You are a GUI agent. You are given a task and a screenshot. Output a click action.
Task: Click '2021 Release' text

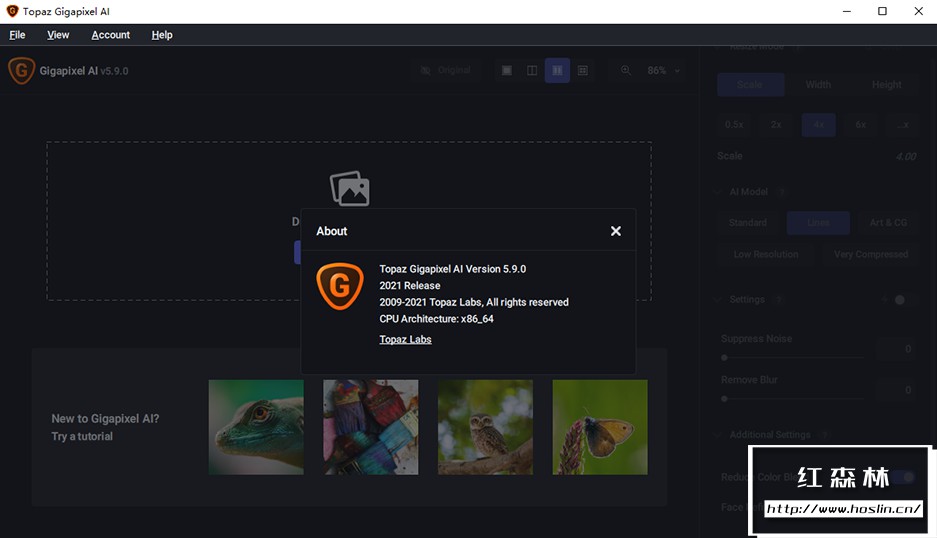pyautogui.click(x=409, y=286)
